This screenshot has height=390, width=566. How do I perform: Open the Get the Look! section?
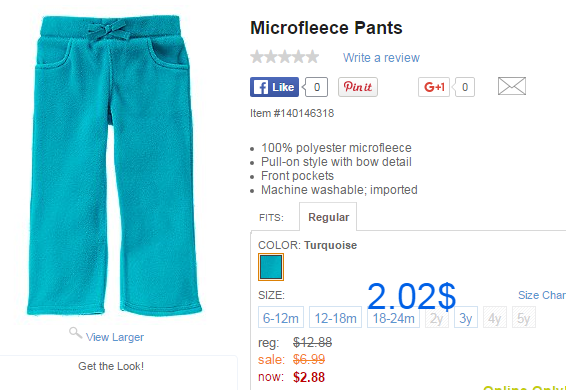point(111,366)
